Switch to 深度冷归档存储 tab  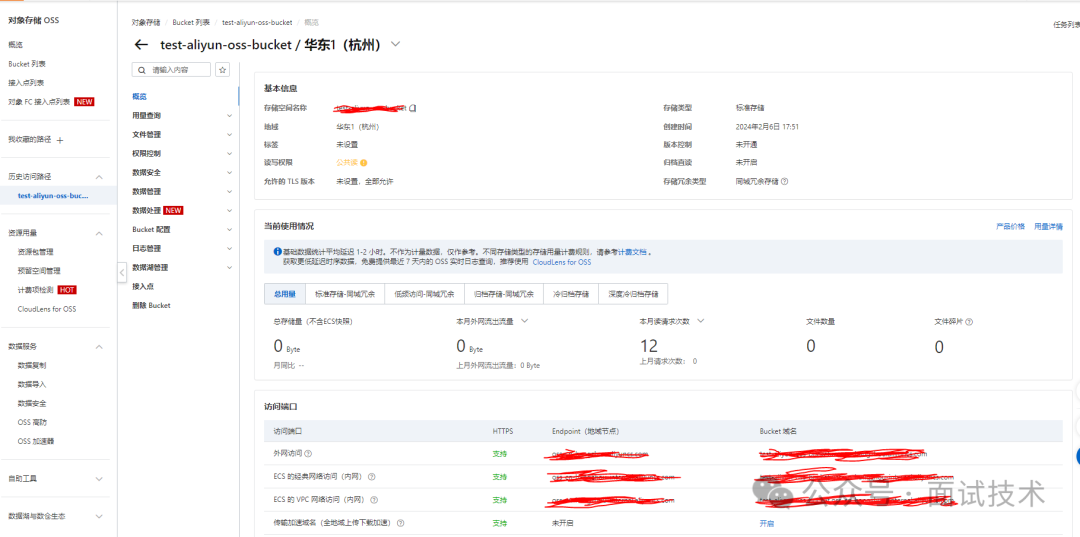pos(633,294)
